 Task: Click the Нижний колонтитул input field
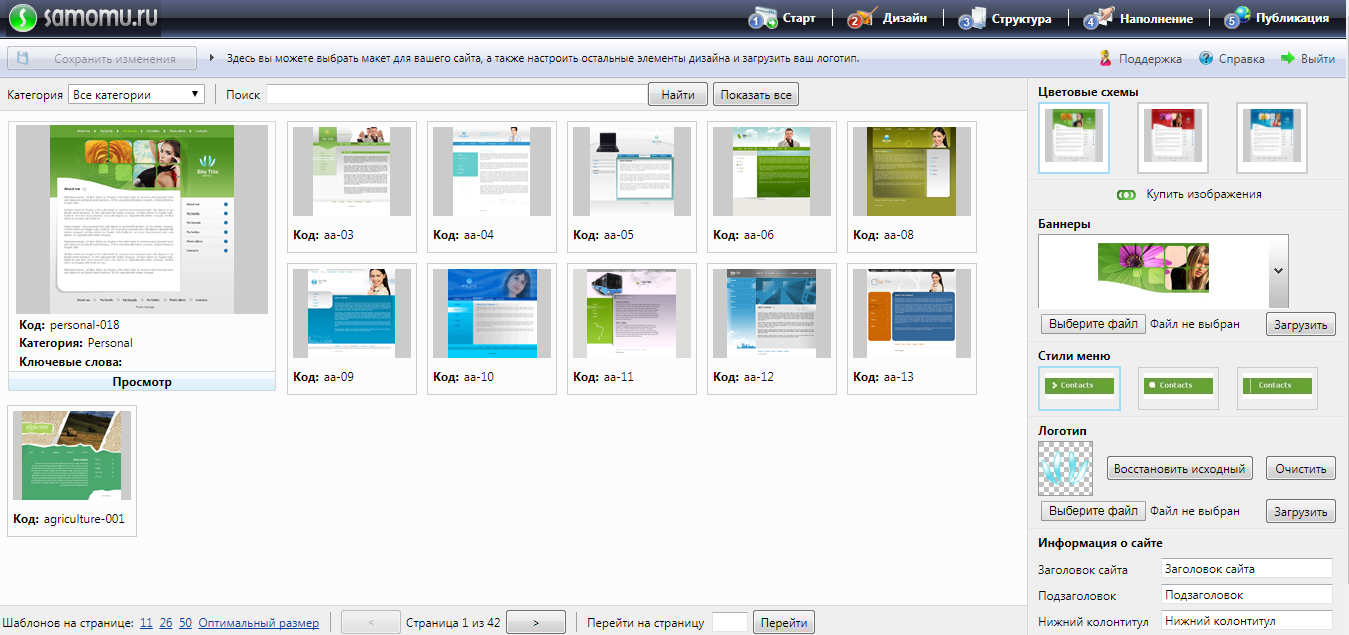(x=1247, y=621)
